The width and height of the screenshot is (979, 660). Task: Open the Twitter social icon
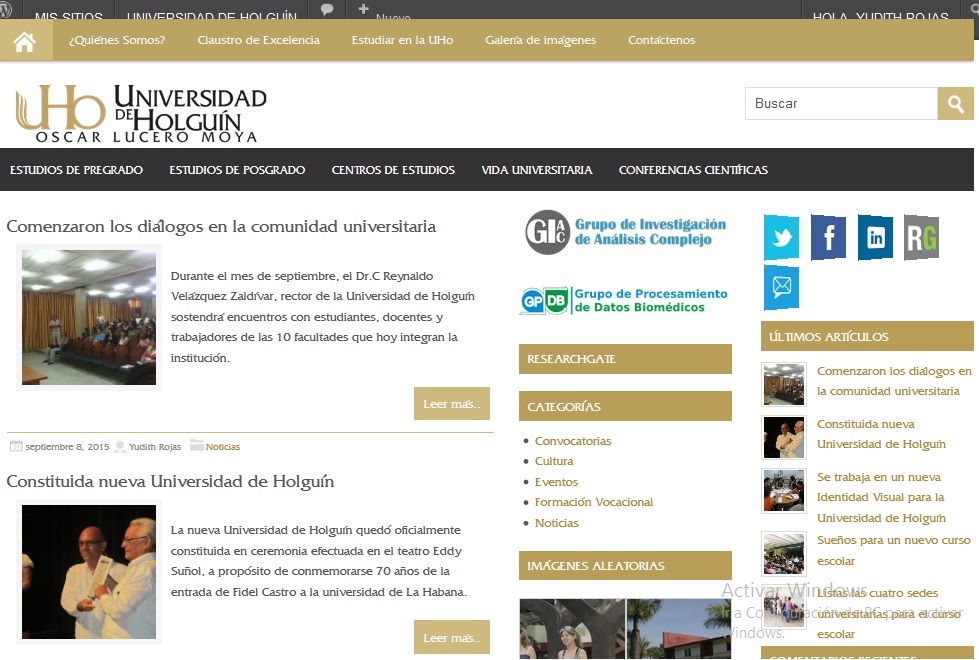pyautogui.click(x=781, y=237)
